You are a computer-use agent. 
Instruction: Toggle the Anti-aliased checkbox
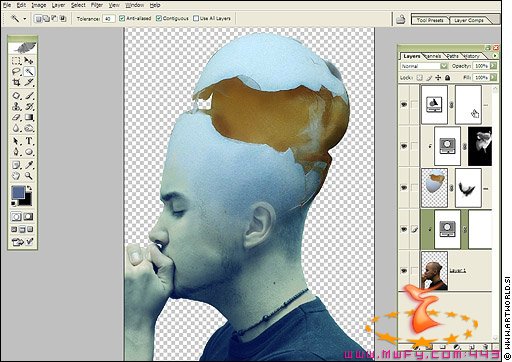tap(122, 18)
